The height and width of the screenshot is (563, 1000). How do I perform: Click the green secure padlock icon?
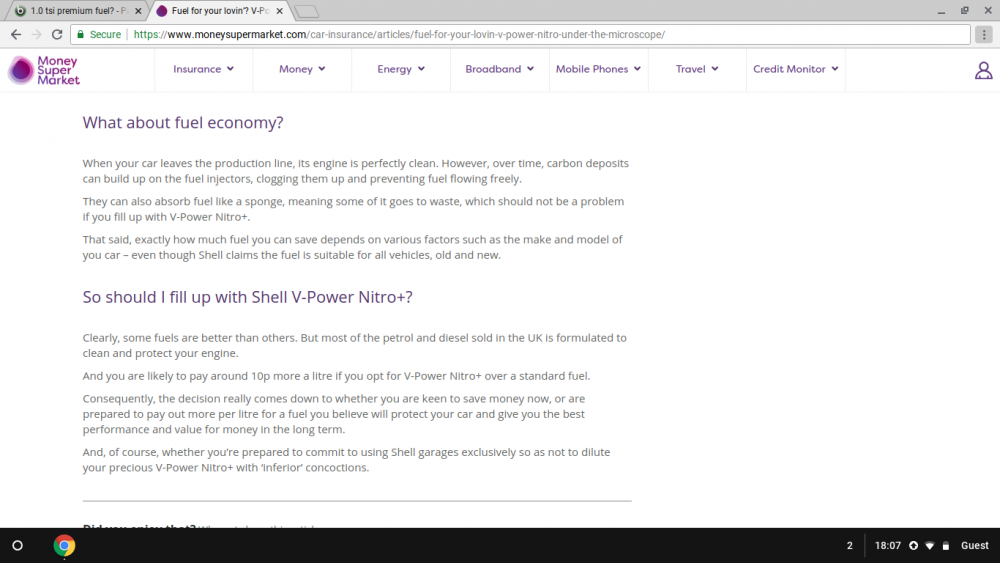pyautogui.click(x=80, y=34)
